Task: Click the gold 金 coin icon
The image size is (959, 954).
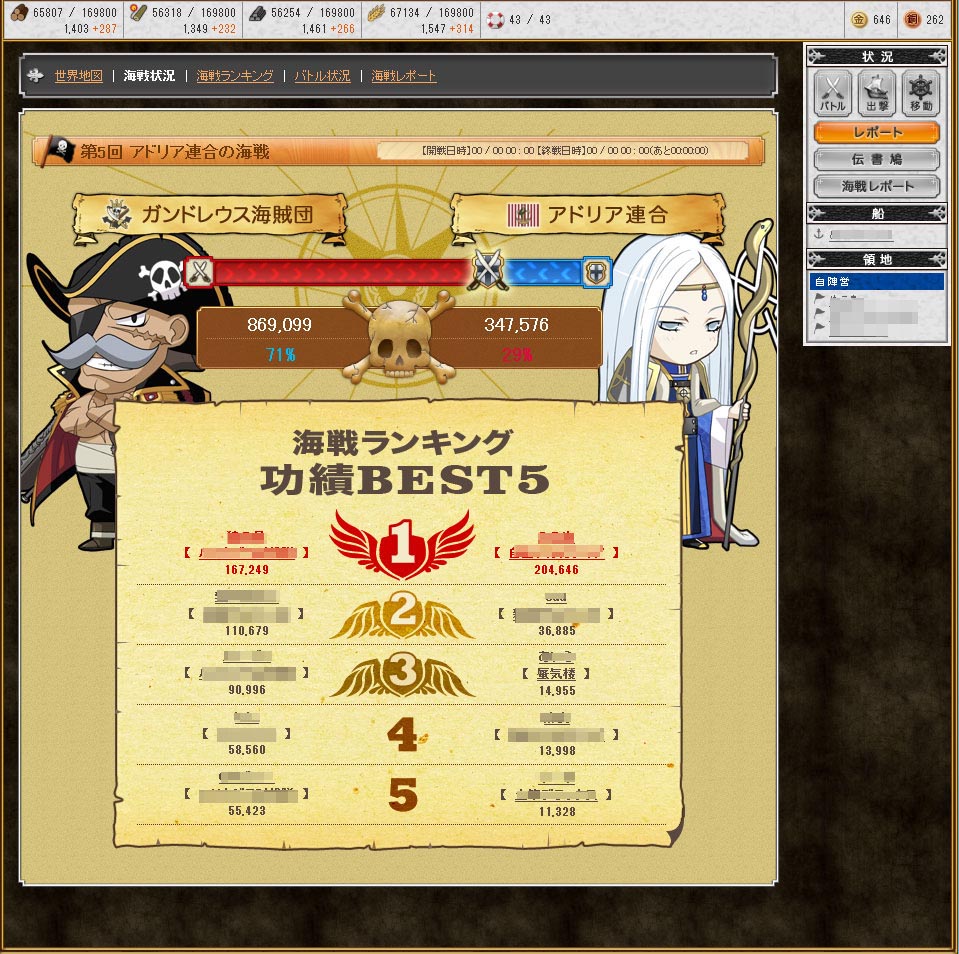Action: 859,20
